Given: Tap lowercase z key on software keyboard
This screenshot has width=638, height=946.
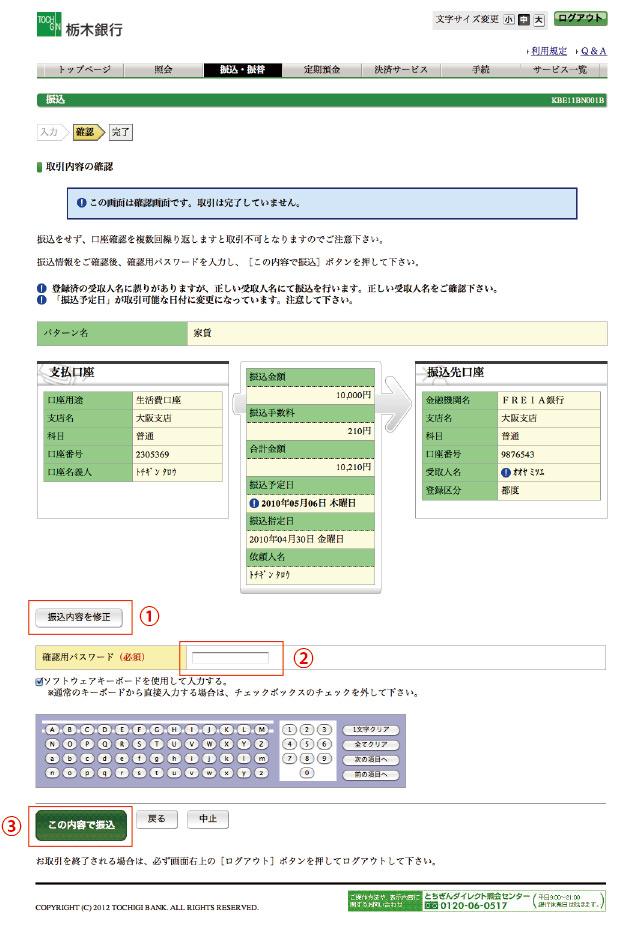Looking at the screenshot, I should (261, 773).
